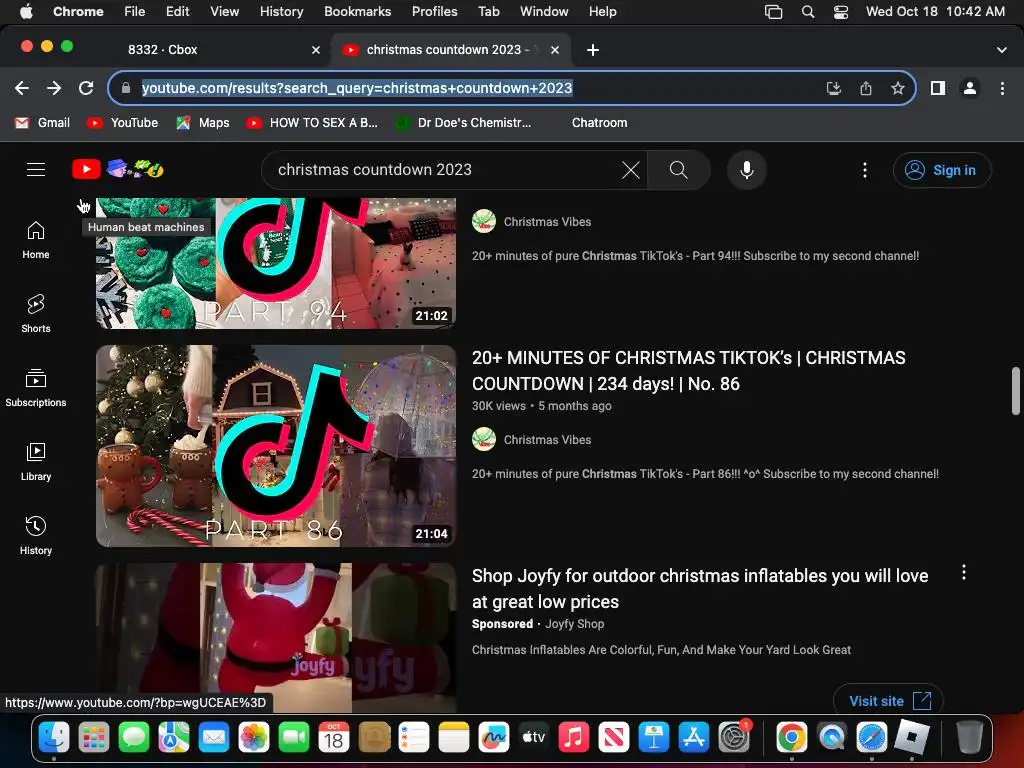Open the YouTube hamburger guide menu

pos(36,170)
